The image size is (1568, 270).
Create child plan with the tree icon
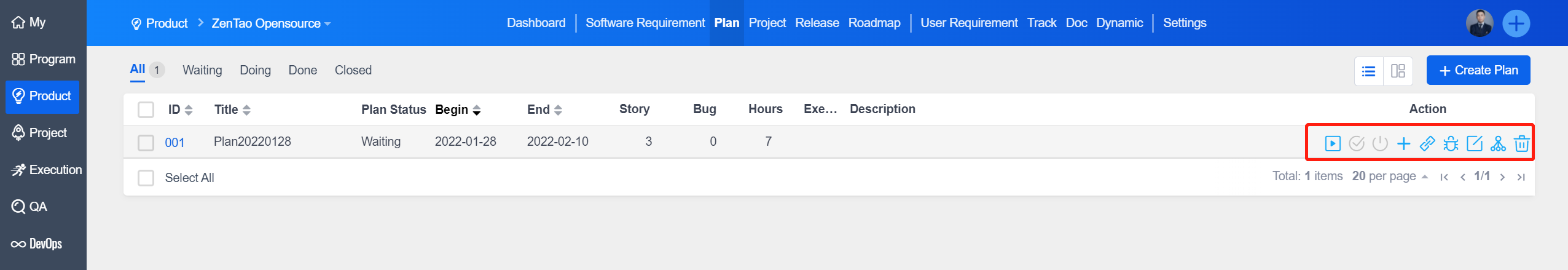[x=1498, y=144]
